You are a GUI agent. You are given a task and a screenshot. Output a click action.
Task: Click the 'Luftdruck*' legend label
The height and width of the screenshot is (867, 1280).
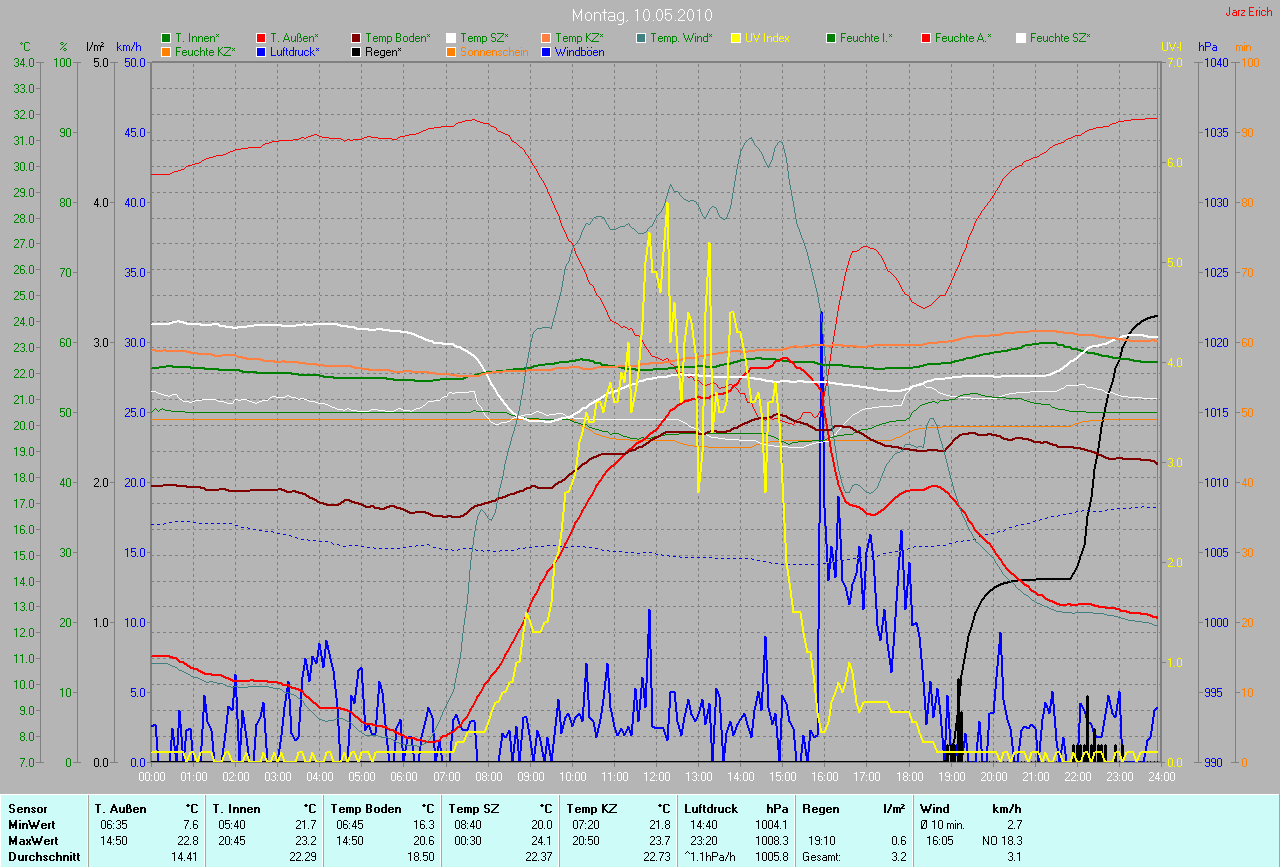click(295, 51)
